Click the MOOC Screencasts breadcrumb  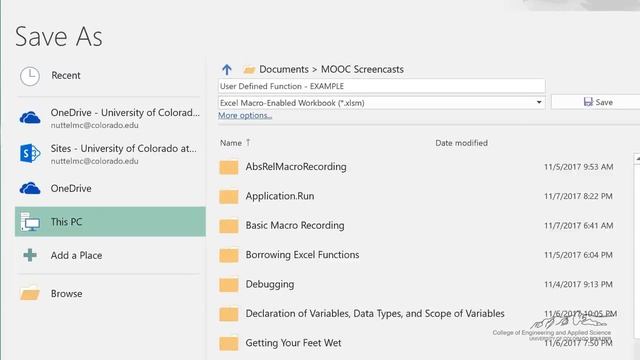tap(362, 69)
